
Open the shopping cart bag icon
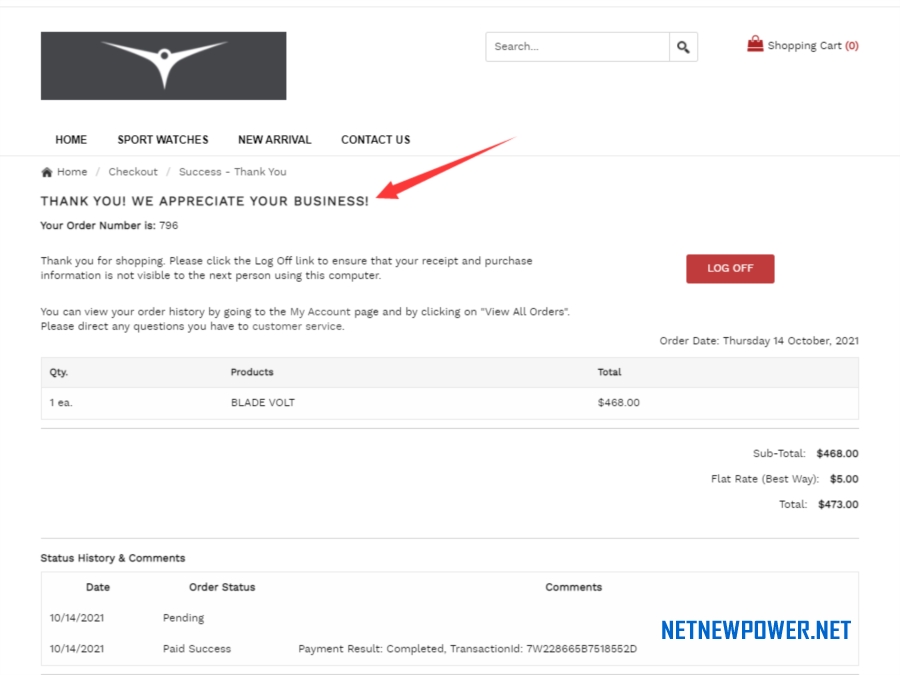(x=755, y=44)
